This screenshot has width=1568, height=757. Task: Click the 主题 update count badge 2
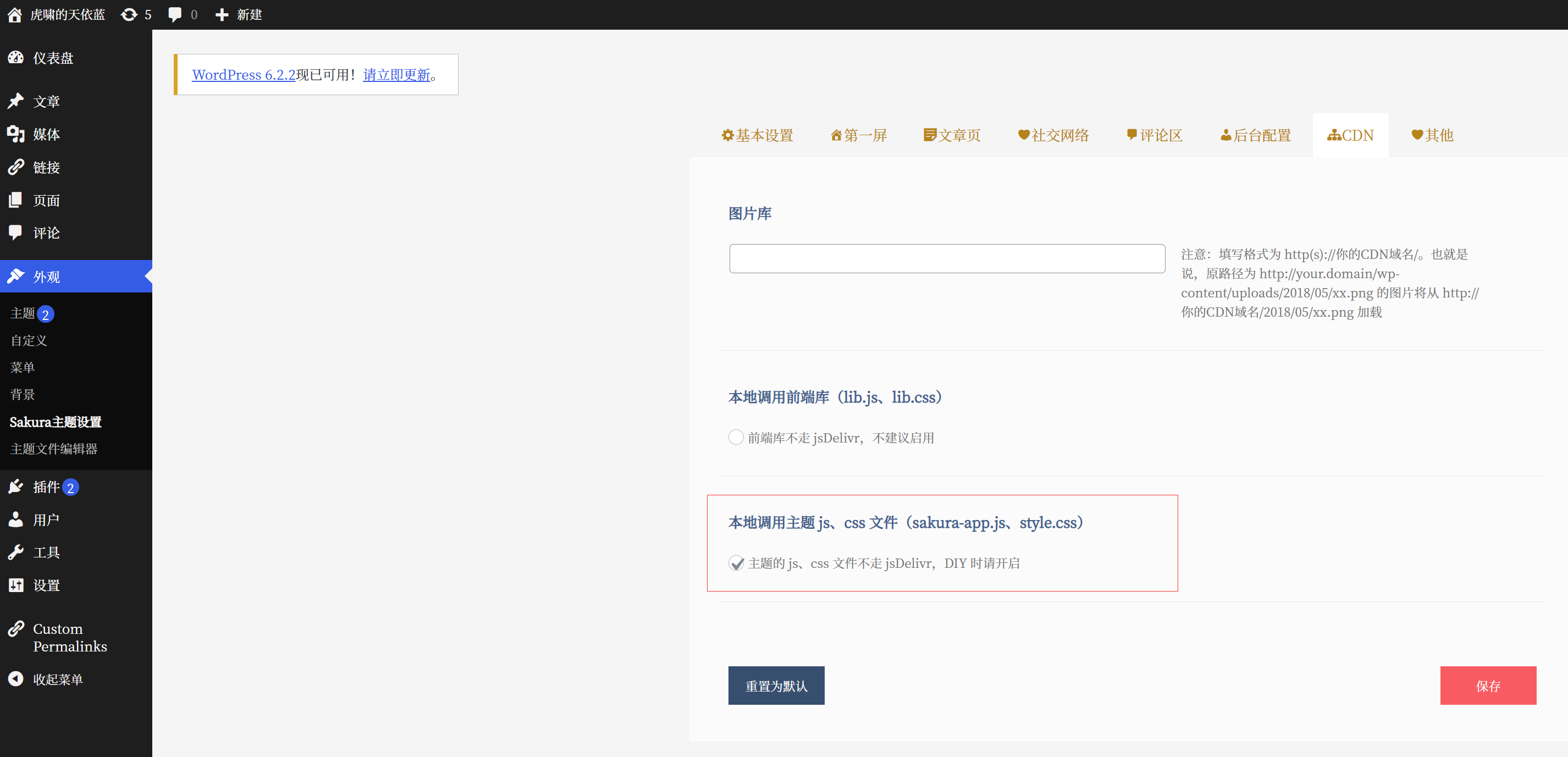(x=46, y=314)
